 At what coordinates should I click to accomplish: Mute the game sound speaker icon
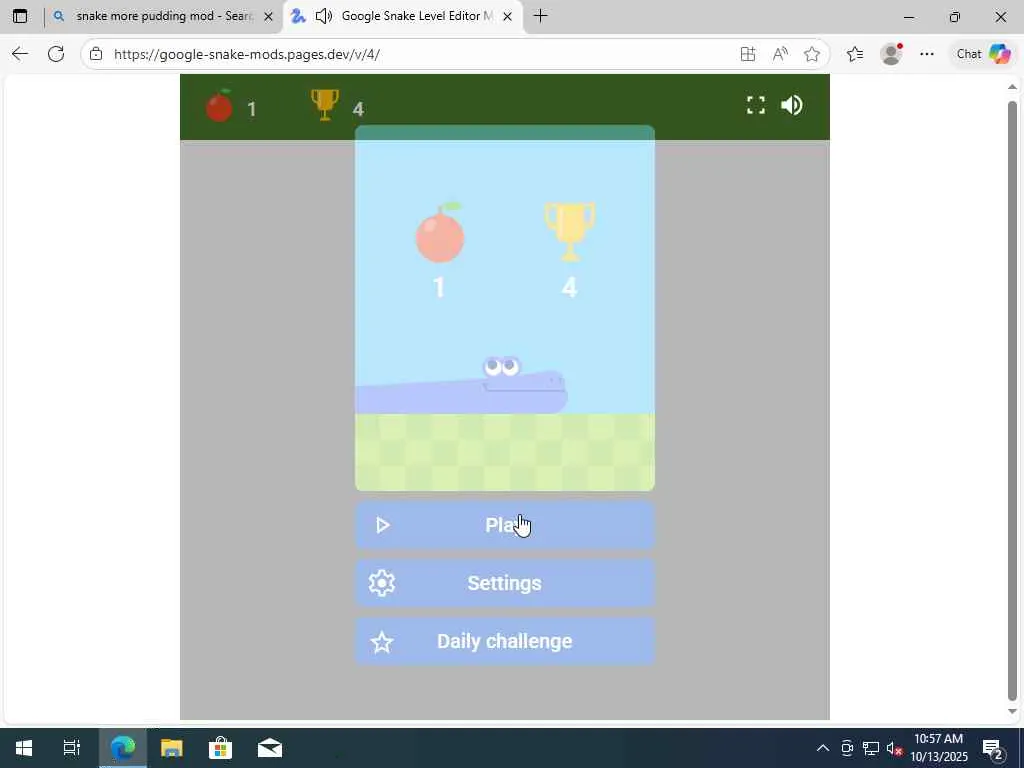792,105
